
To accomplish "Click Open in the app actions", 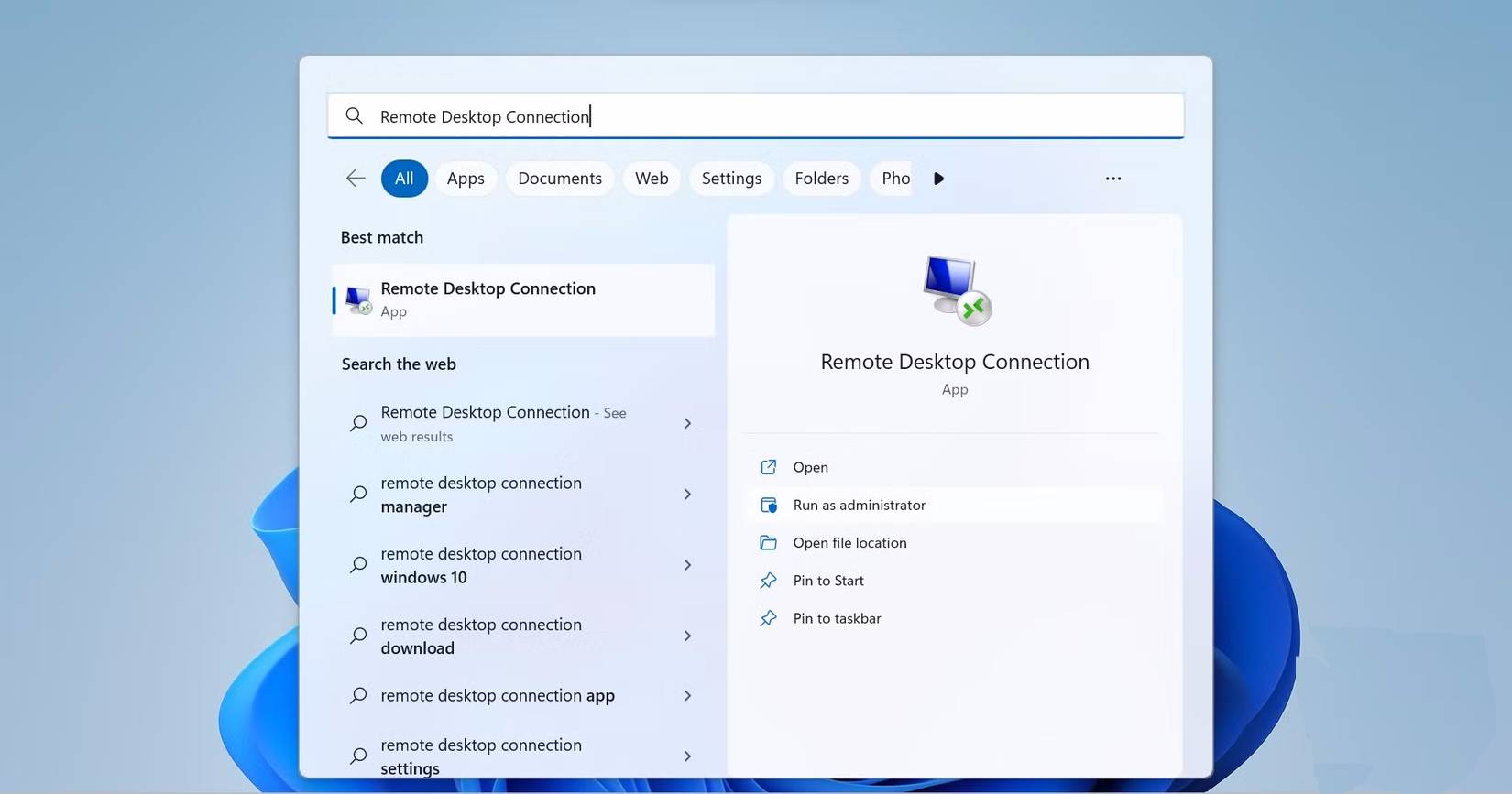I will tap(810, 467).
